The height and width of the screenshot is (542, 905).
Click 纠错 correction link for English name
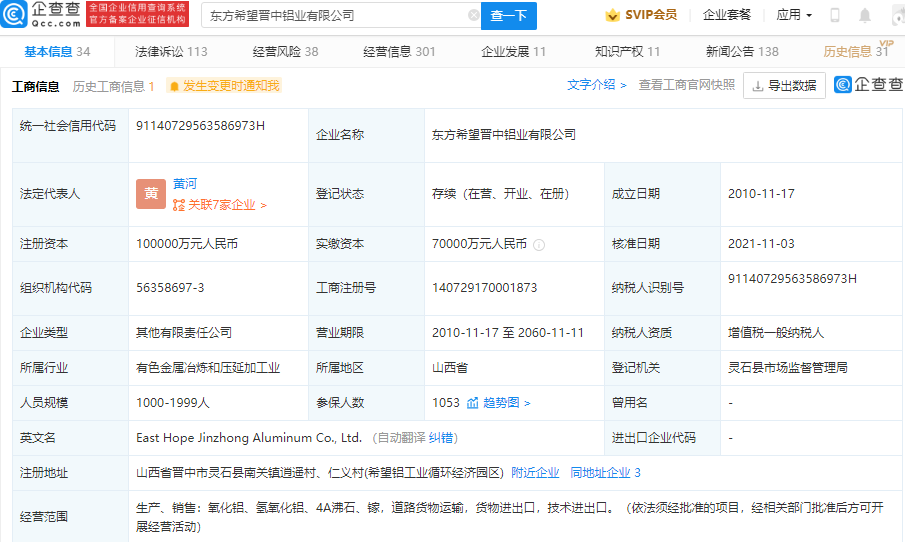click(x=440, y=438)
